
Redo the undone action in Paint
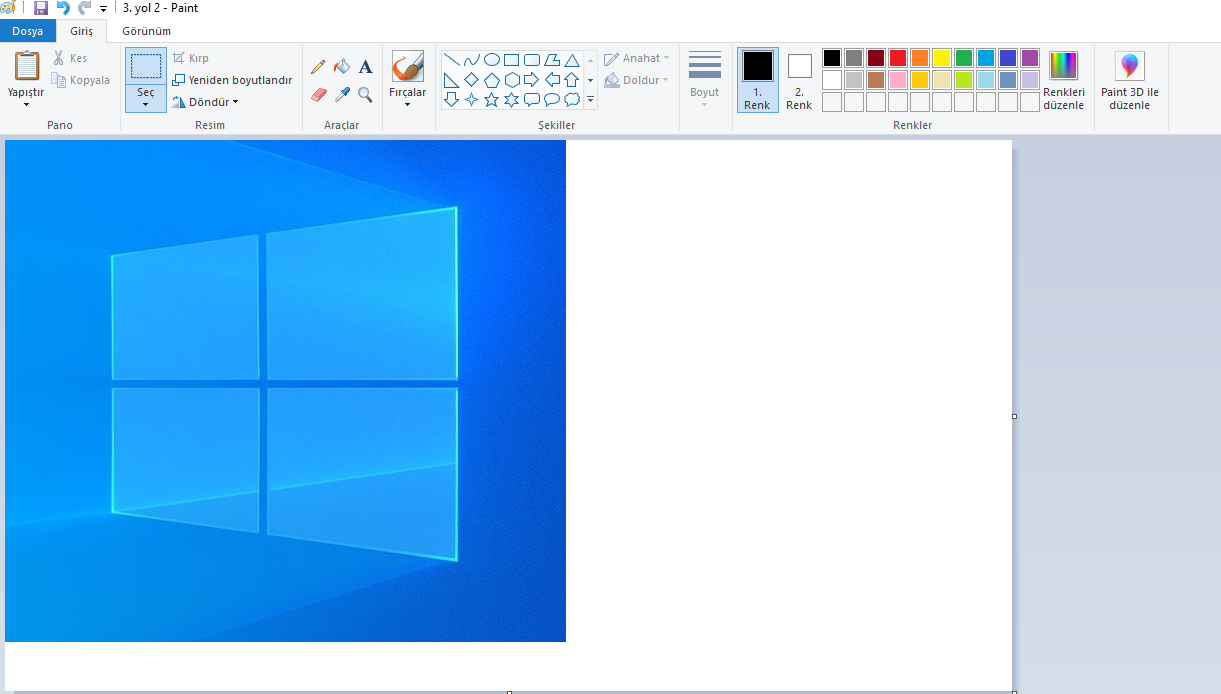85,8
